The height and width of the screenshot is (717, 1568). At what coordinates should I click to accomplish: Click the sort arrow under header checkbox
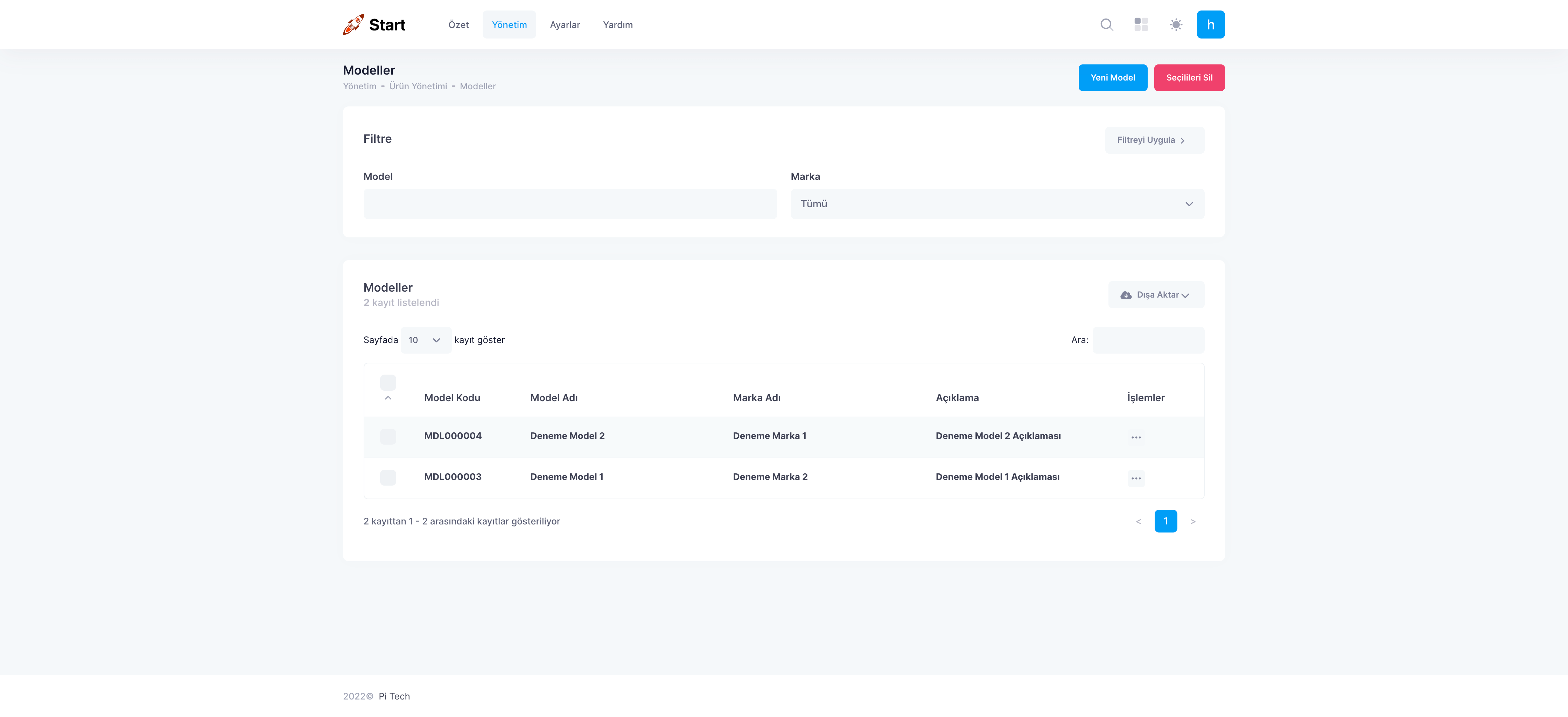[388, 398]
